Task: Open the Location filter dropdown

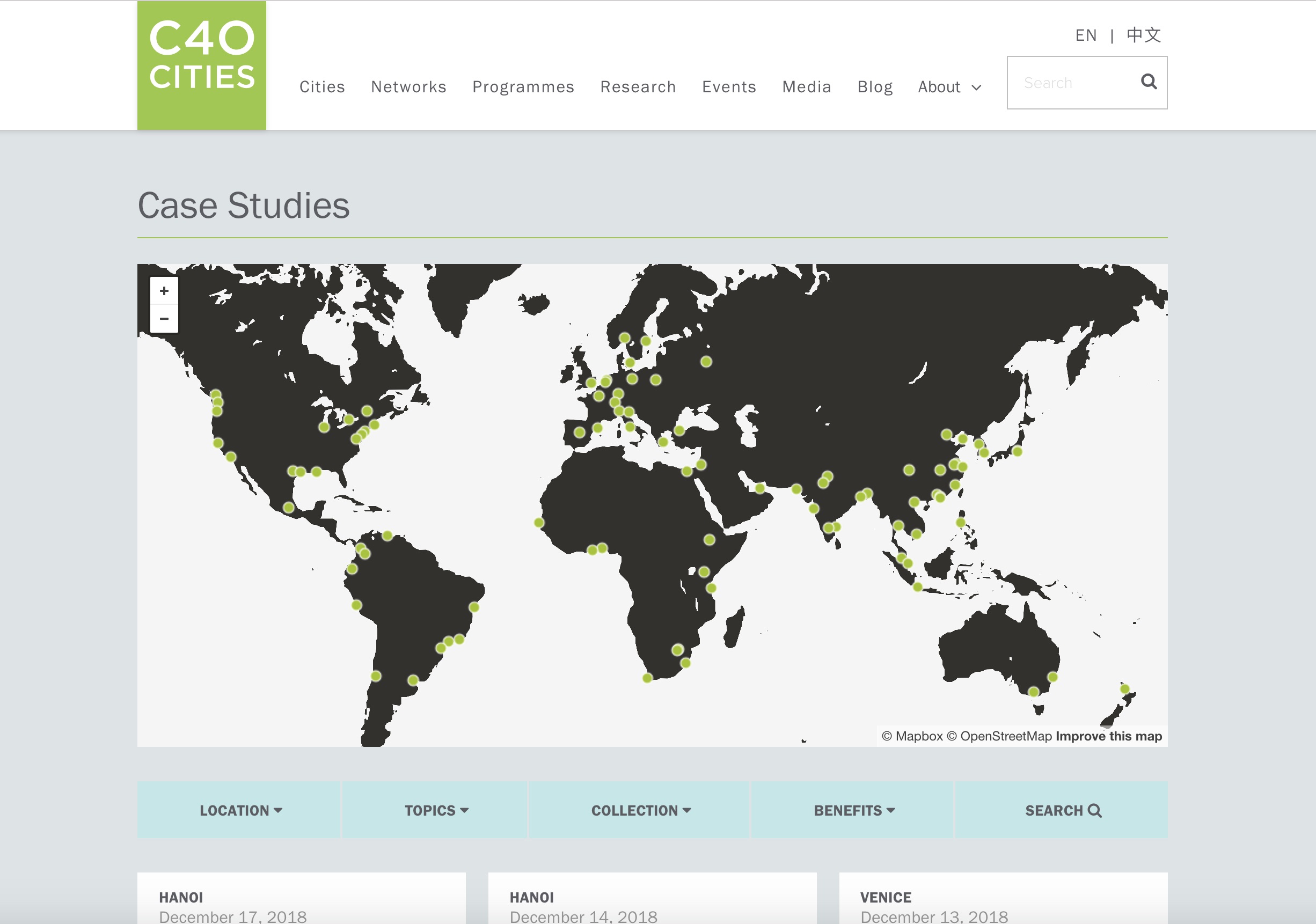Action: pos(240,810)
